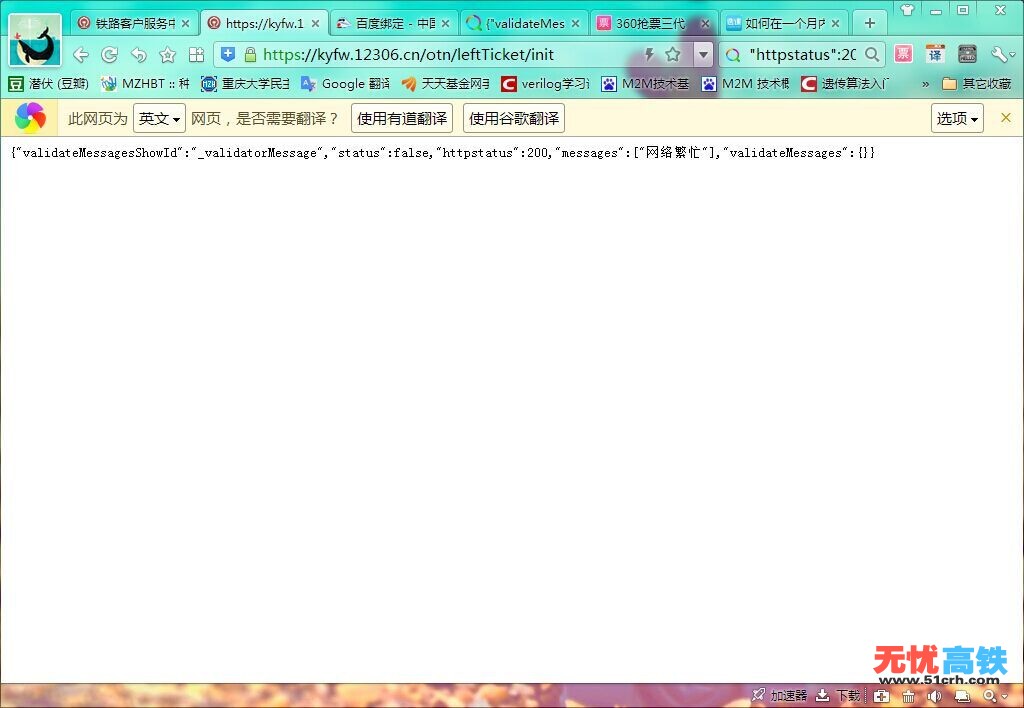Click the httpstatus search input box
The height and width of the screenshot is (708, 1024).
point(800,54)
